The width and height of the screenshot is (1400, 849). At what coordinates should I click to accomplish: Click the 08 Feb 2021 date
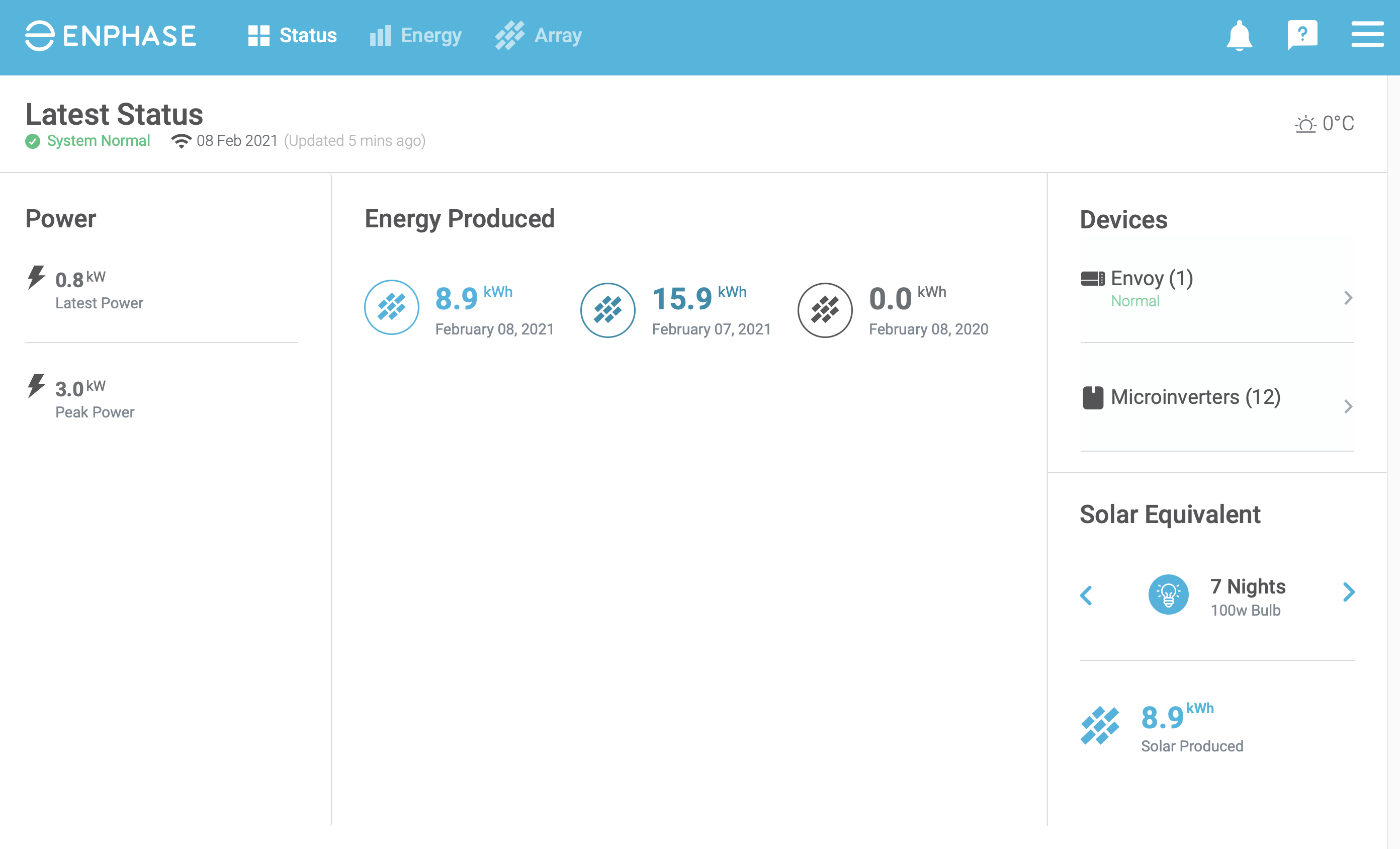[x=237, y=140]
